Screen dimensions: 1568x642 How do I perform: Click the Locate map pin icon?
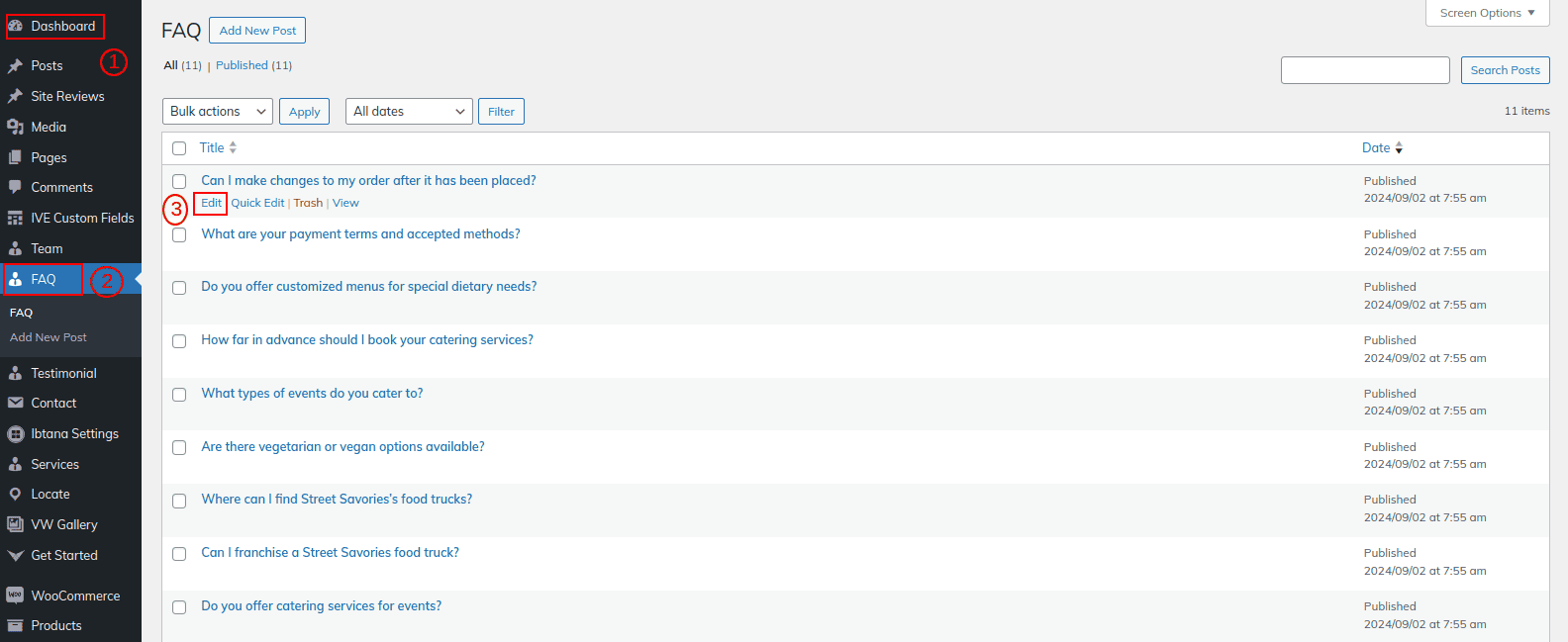pyautogui.click(x=16, y=494)
